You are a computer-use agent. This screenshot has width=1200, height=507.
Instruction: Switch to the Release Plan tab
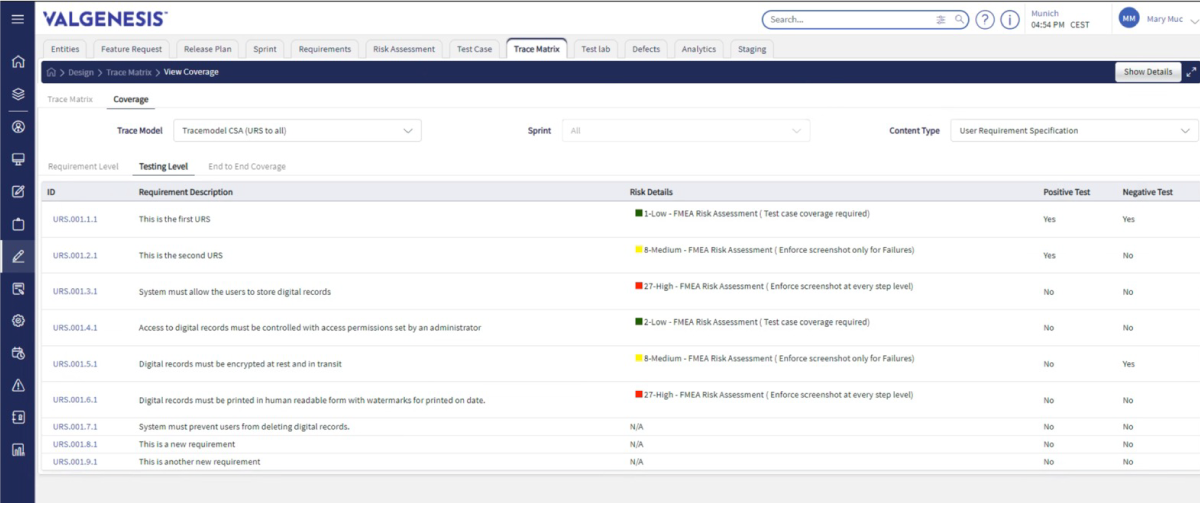point(208,48)
